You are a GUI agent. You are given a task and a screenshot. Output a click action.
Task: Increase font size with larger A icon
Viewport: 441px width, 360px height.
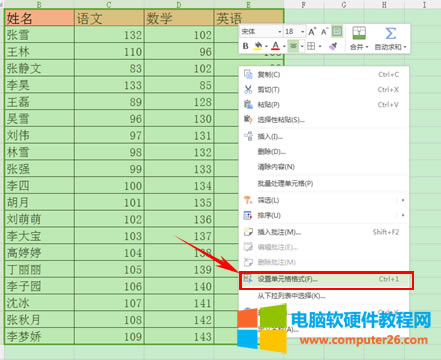pos(312,32)
